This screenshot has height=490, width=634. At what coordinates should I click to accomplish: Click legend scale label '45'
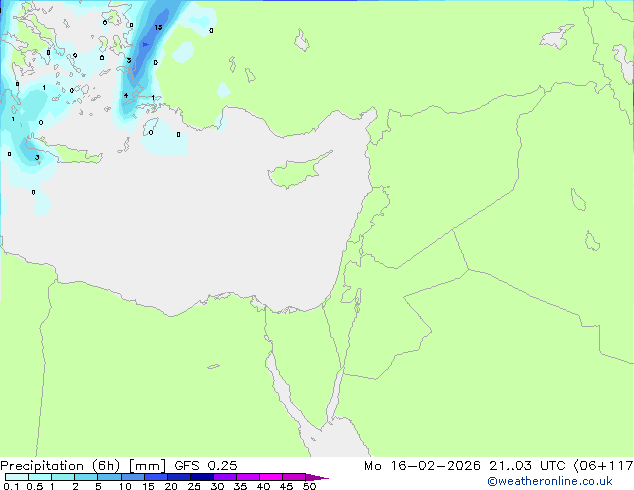click(286, 486)
